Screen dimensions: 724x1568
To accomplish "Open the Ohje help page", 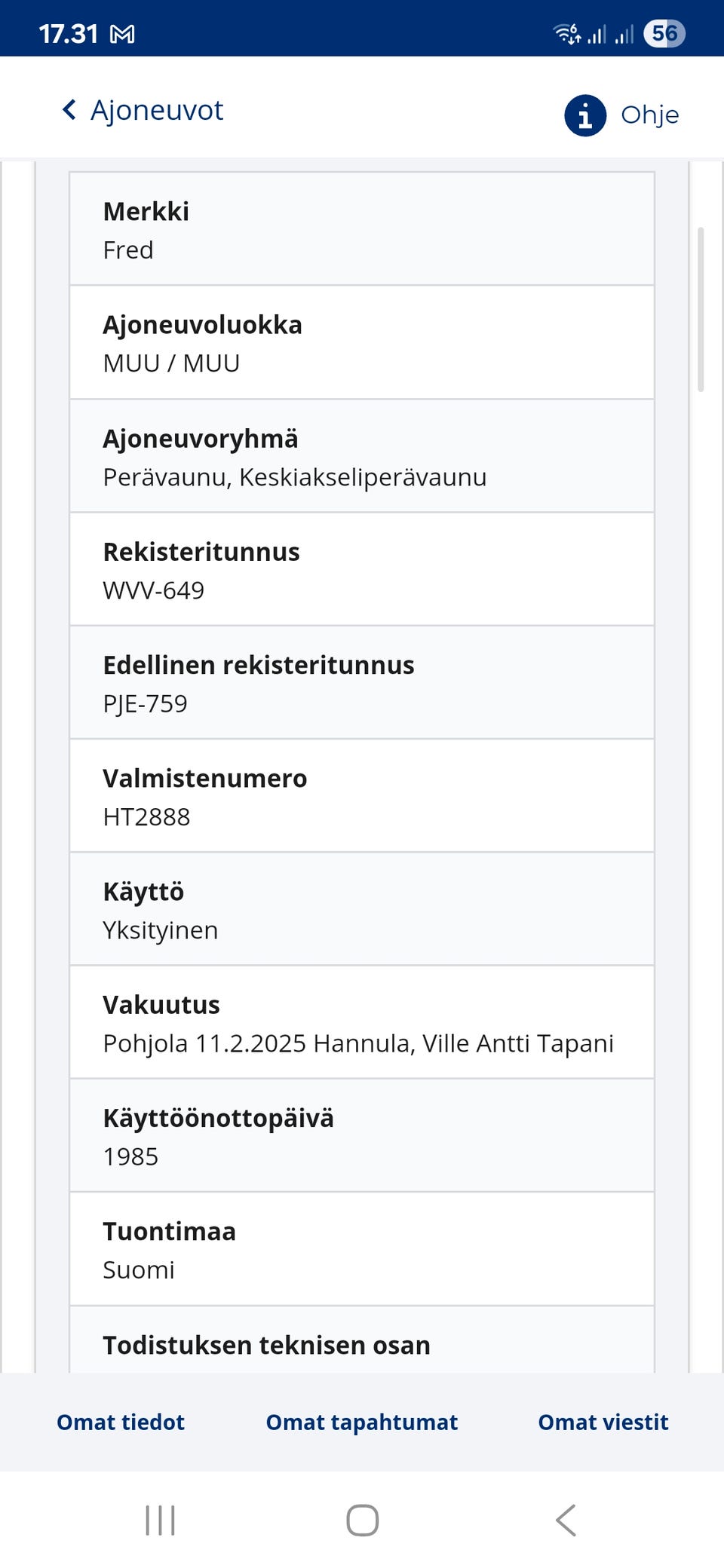I will pyautogui.click(x=649, y=115).
